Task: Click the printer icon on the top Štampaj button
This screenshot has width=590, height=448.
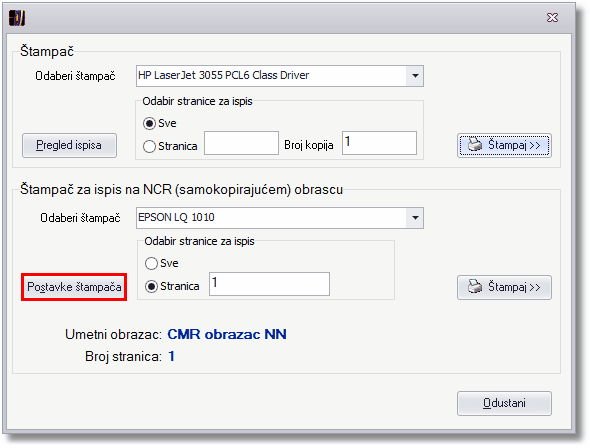Action: [x=474, y=144]
